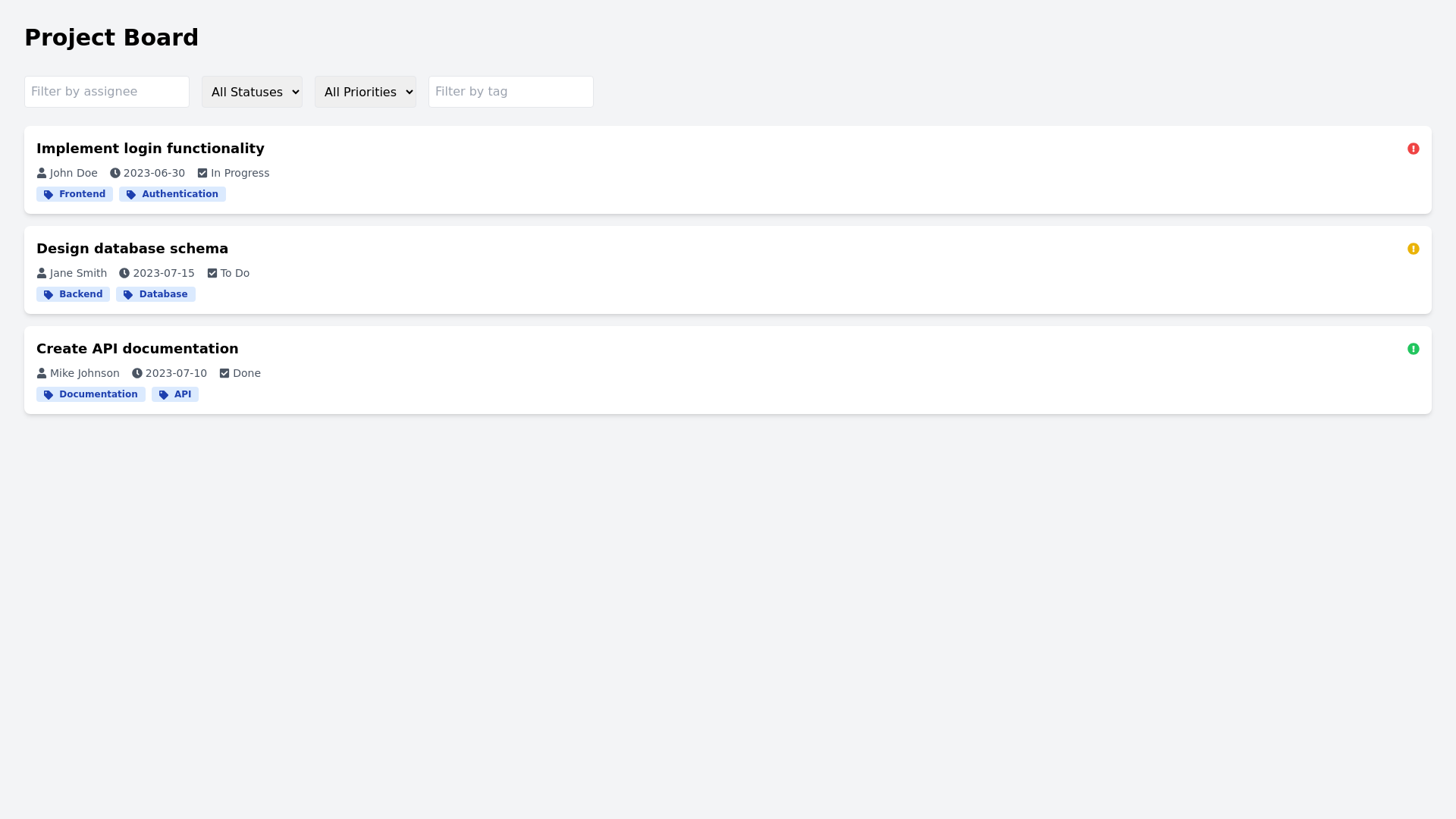1456x819 pixels.
Task: Focus the Filter by assignee field
Action: click(x=107, y=92)
